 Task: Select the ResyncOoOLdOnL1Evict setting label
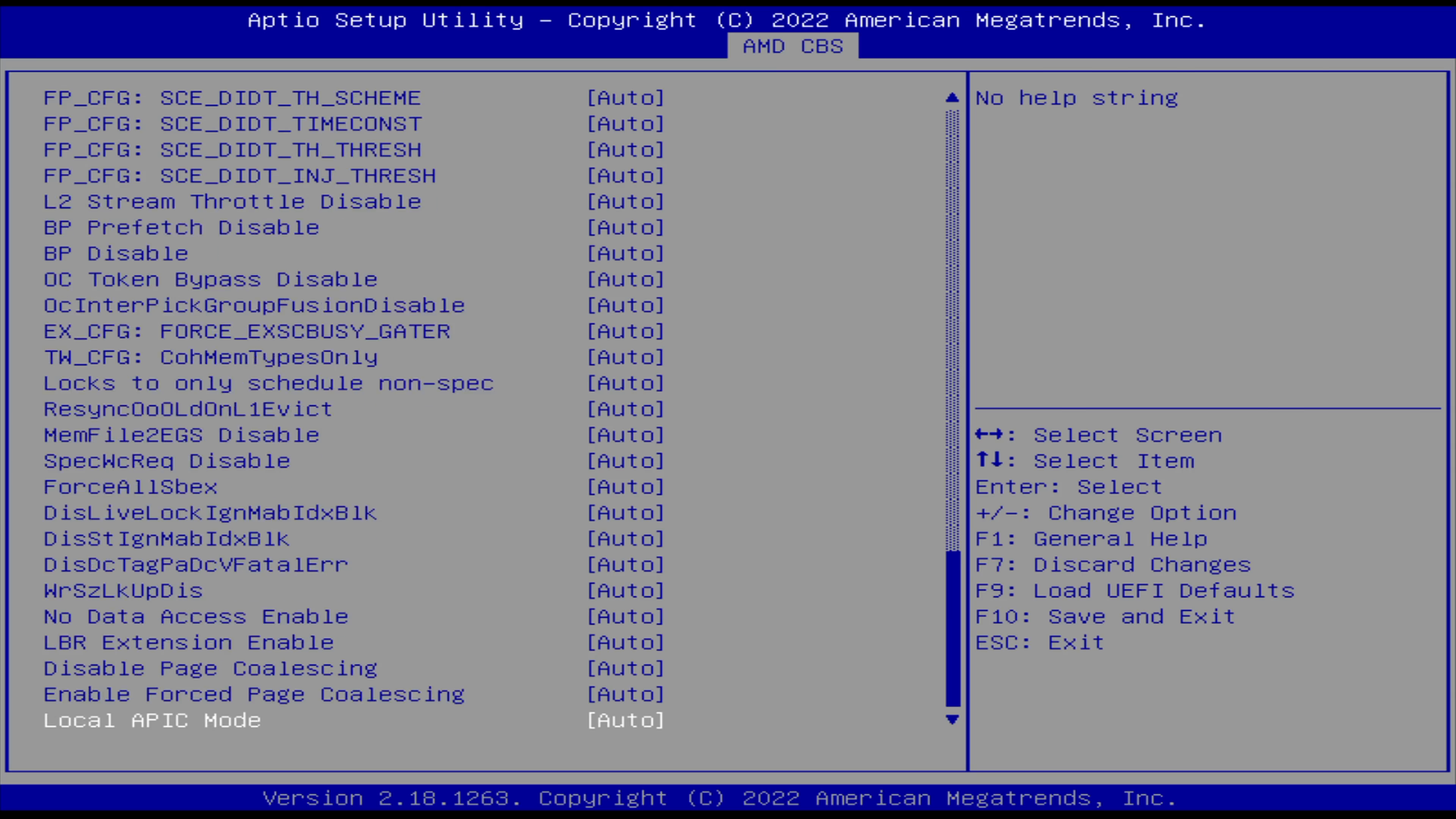point(188,409)
